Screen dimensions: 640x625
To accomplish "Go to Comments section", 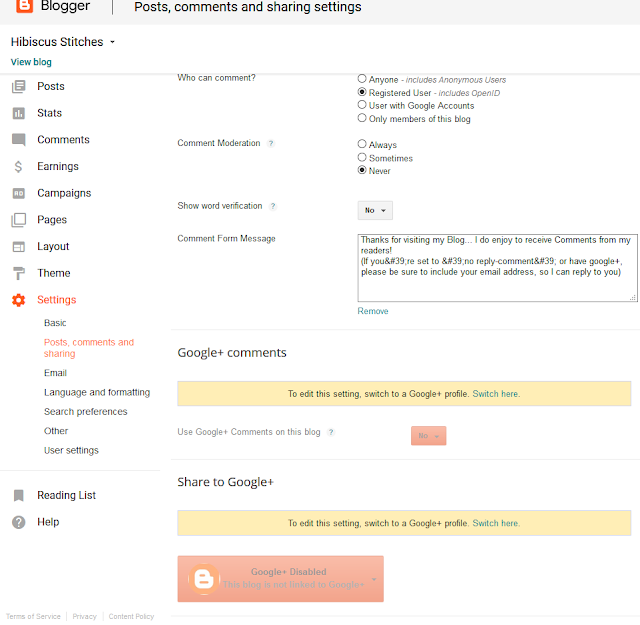I will tap(63, 140).
